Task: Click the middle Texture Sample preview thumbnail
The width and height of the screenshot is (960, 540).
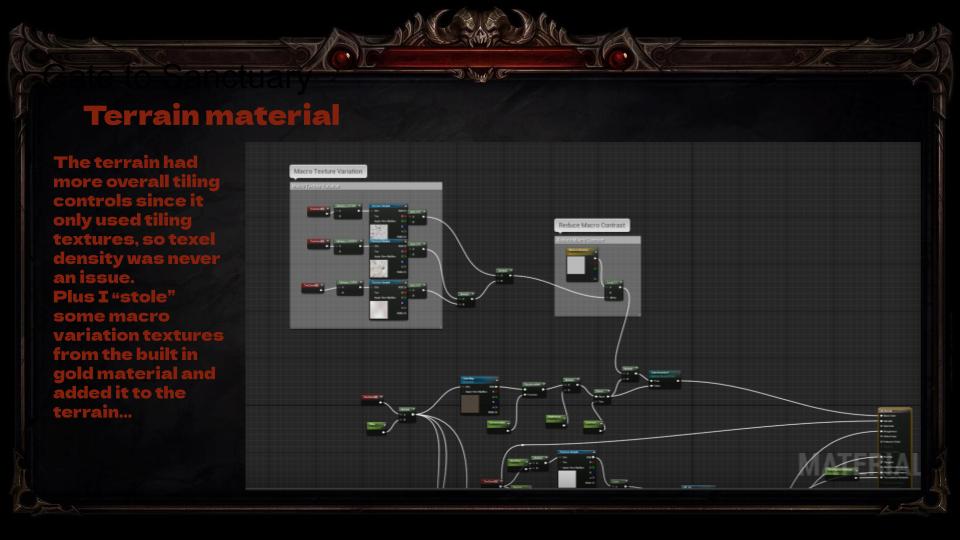Action: [x=379, y=267]
